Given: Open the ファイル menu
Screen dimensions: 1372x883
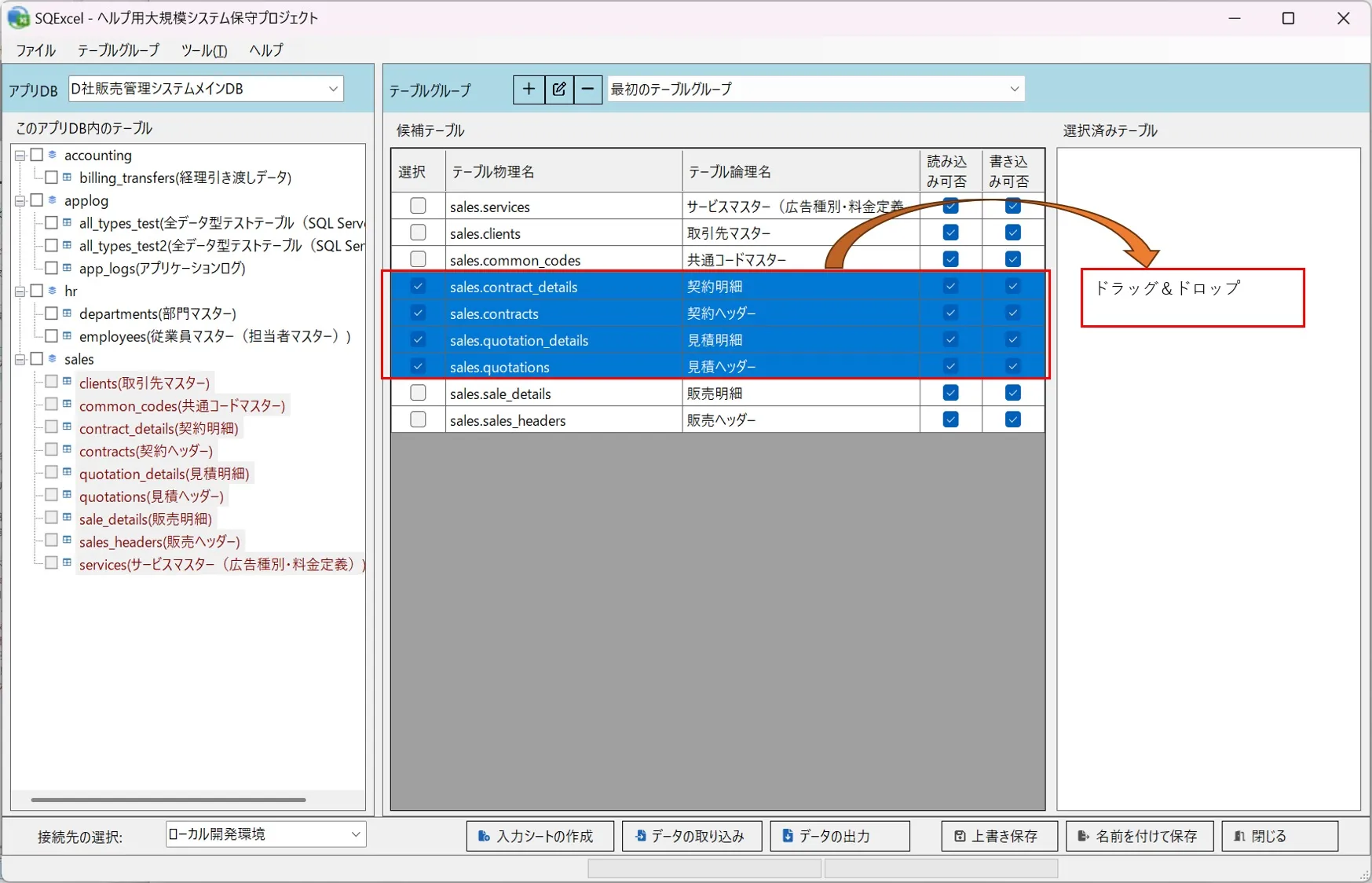Looking at the screenshot, I should click(36, 50).
